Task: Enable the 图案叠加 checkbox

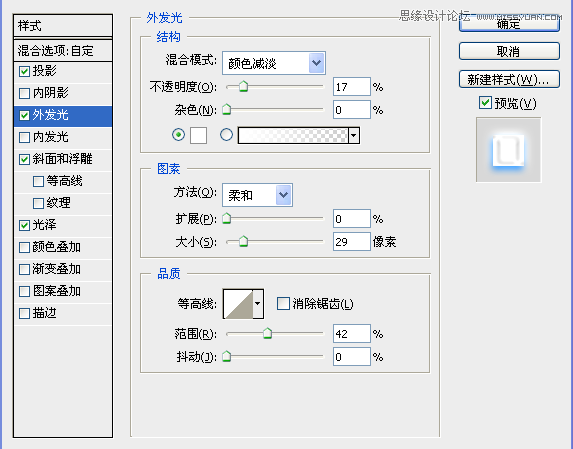Action: pyautogui.click(x=24, y=291)
